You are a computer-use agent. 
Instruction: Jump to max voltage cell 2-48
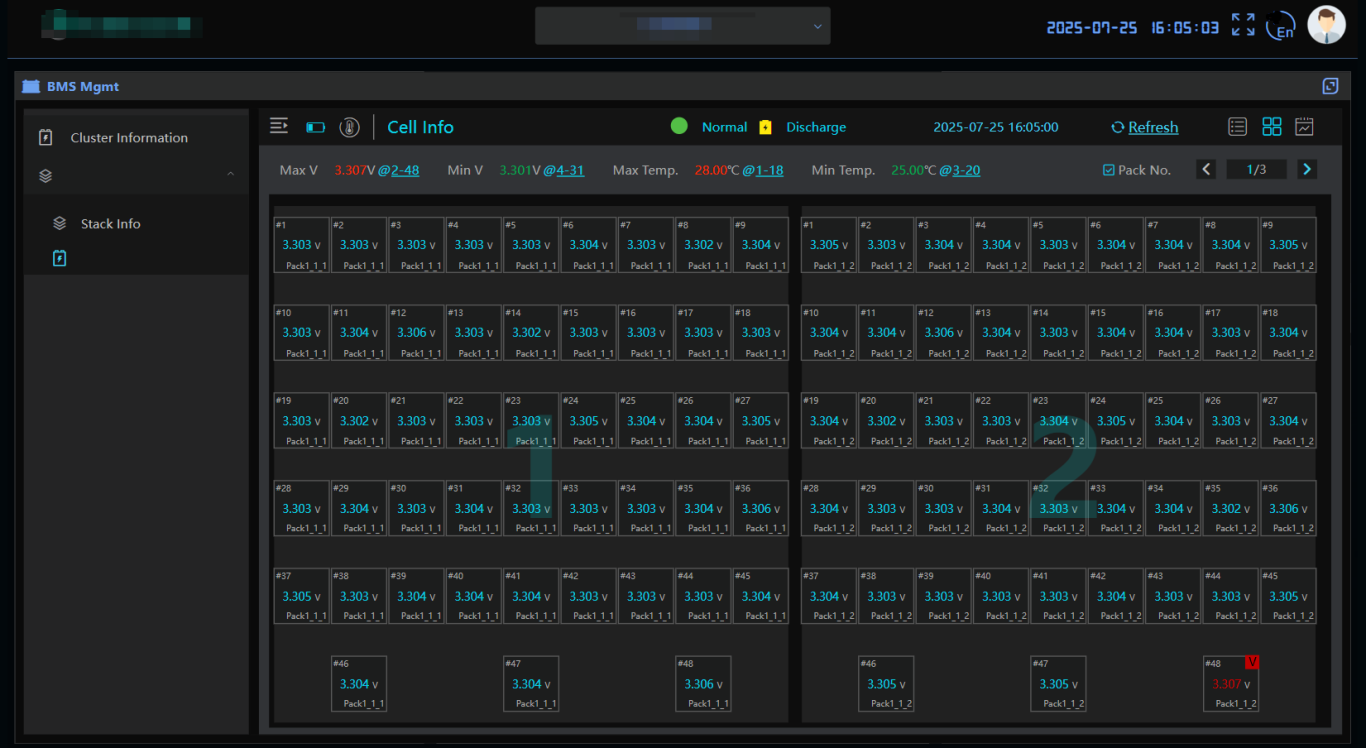point(404,170)
